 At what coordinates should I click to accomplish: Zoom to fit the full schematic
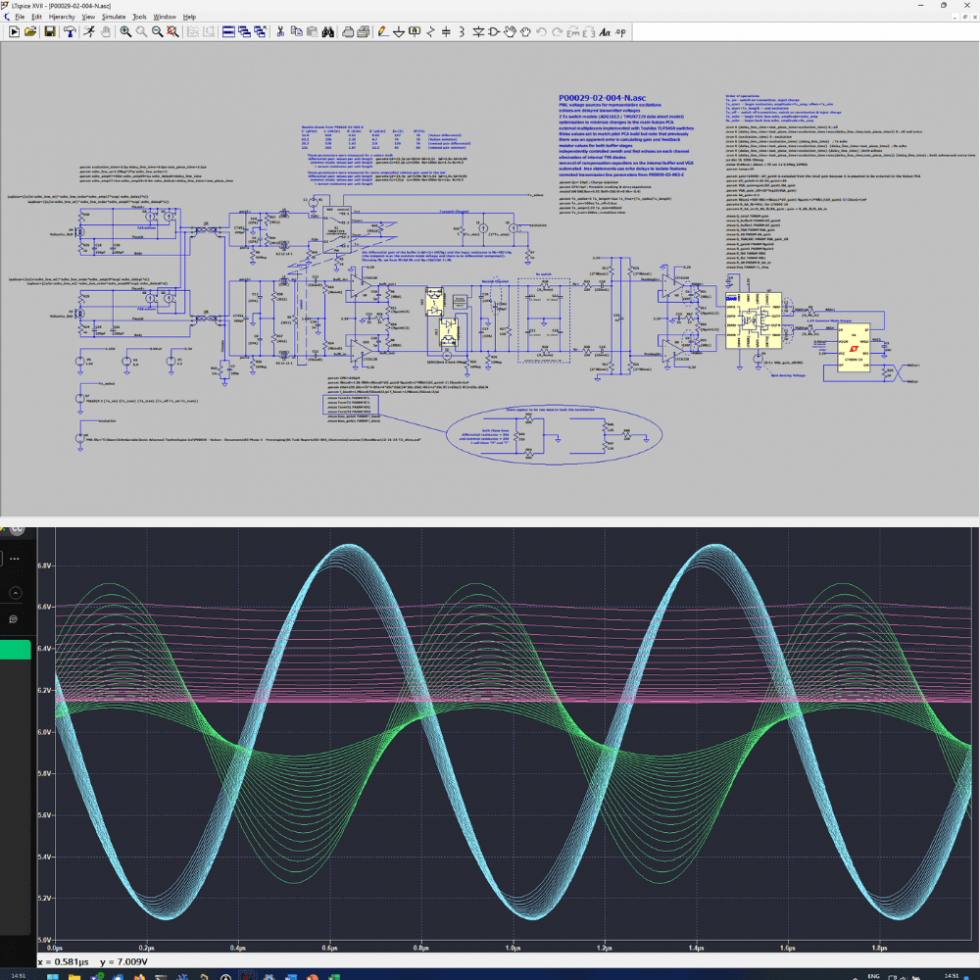click(171, 33)
